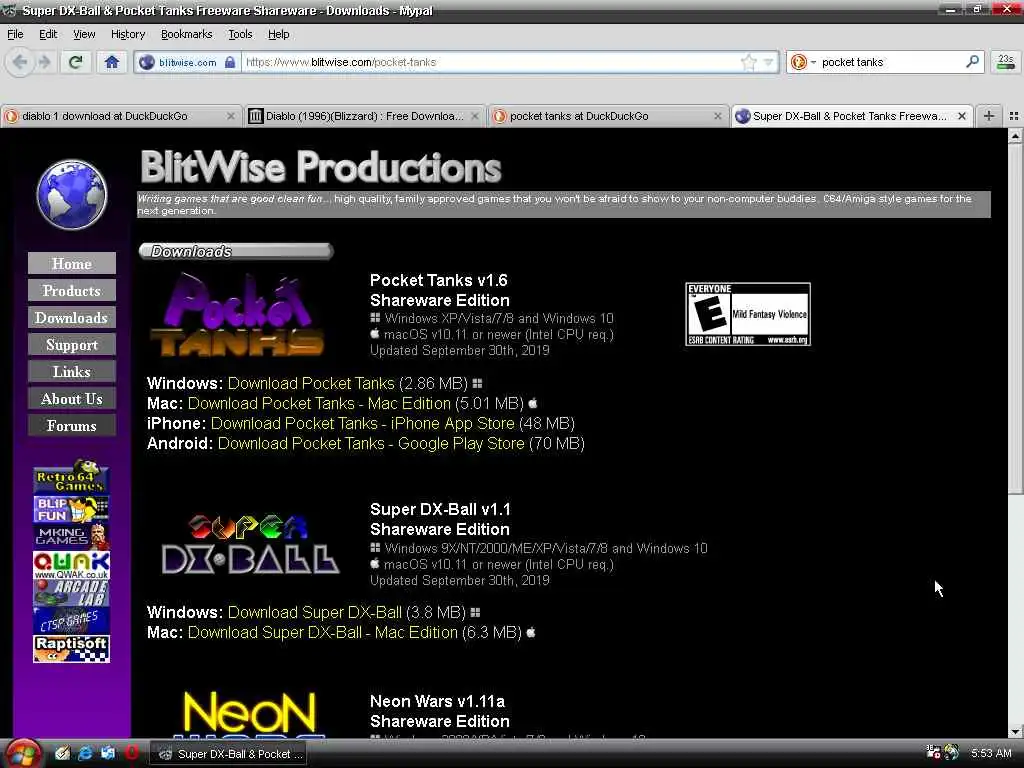
Task: Open the Help menu
Action: tap(278, 34)
